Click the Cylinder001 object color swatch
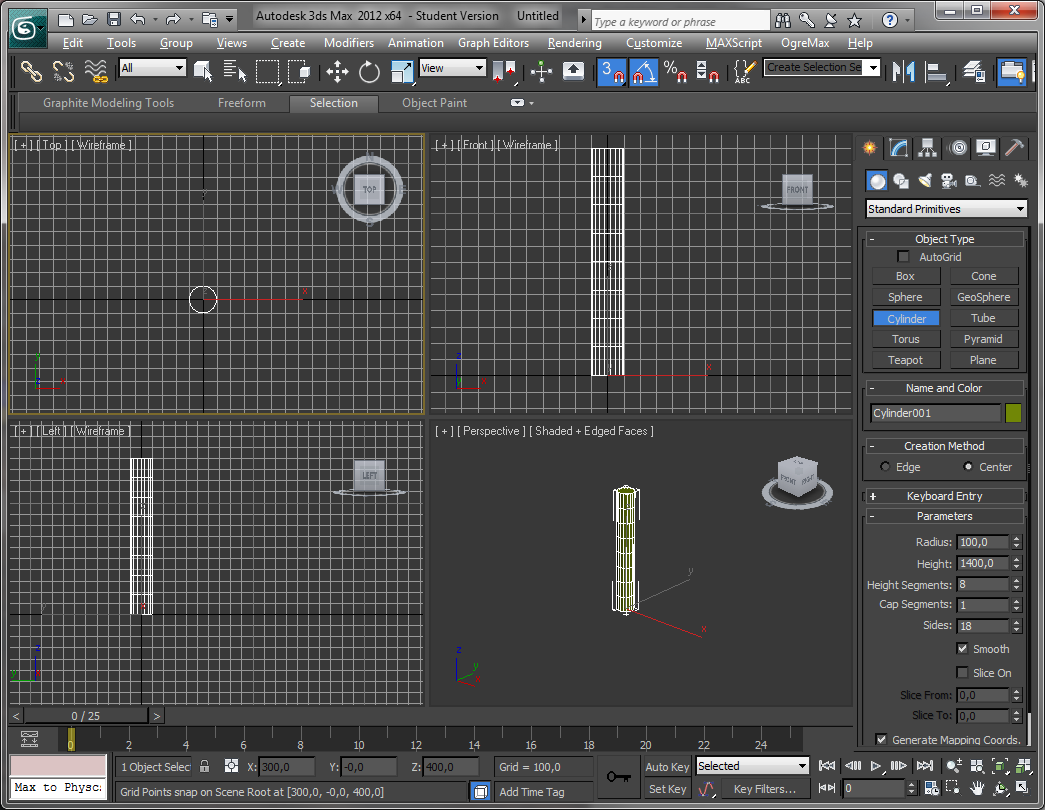The image size is (1045, 810). (1013, 412)
